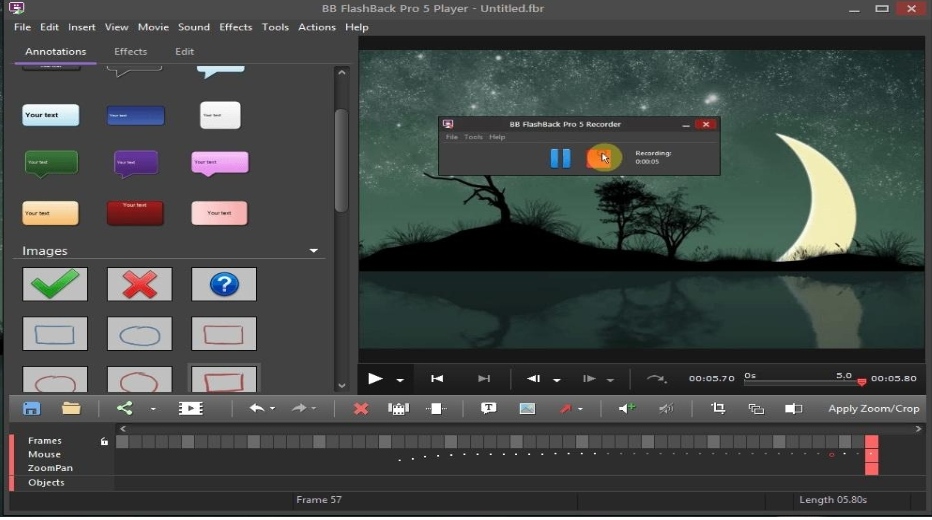
Task: Open the Undo history dropdown arrow
Action: (272, 409)
